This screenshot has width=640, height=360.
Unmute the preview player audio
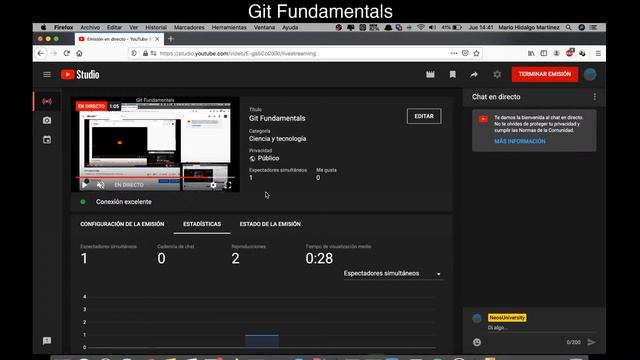(x=100, y=185)
